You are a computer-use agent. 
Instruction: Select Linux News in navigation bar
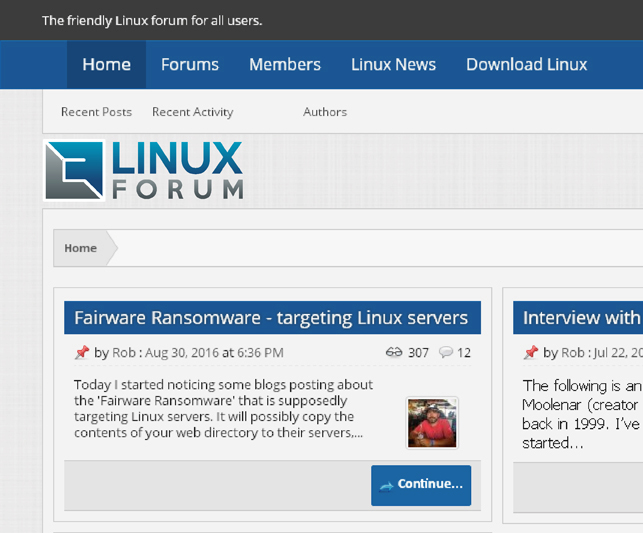[x=393, y=64]
